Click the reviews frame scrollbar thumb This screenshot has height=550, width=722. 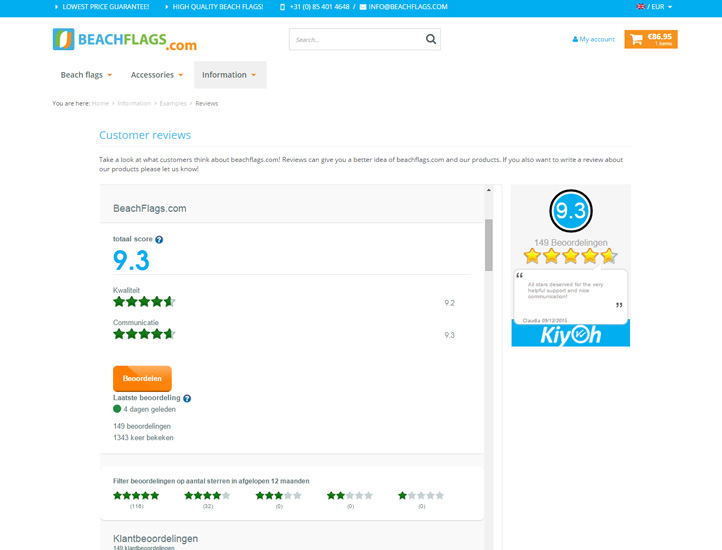489,245
